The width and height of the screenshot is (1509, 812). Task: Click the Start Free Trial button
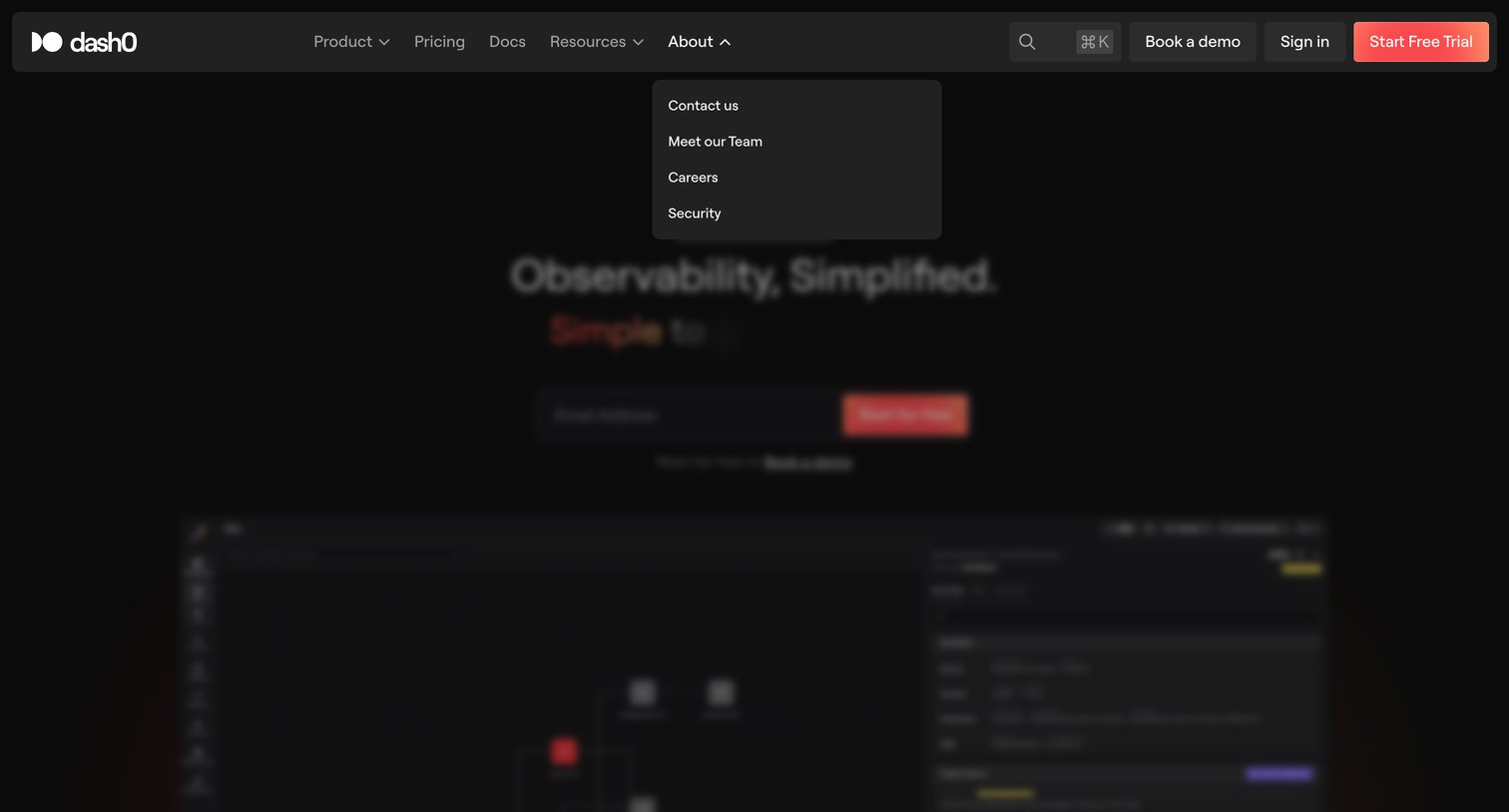pyautogui.click(x=1421, y=42)
